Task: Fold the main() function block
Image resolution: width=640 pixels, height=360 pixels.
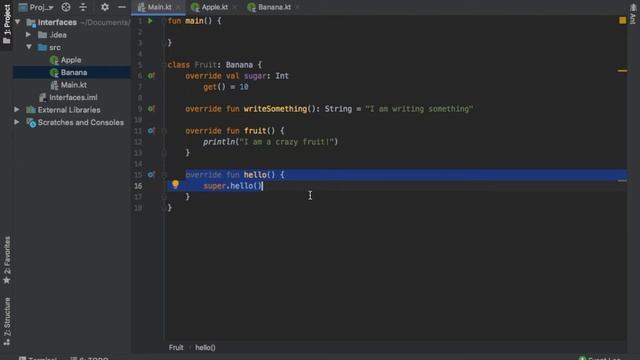Action: (164, 21)
